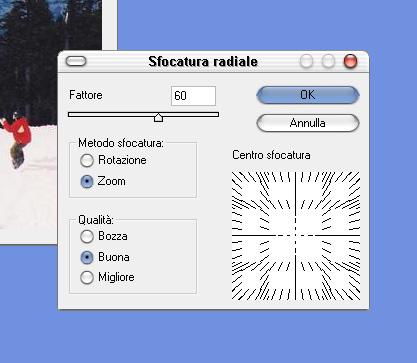Click the Centro sfocatura label
The width and height of the screenshot is (417, 363).
pos(271,155)
